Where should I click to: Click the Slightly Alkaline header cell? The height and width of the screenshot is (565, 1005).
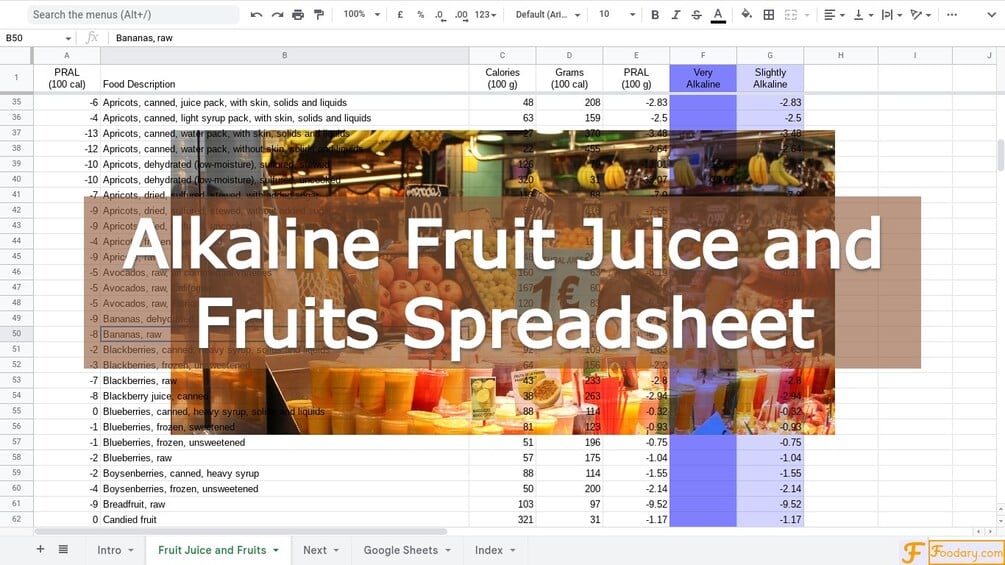(x=770, y=78)
